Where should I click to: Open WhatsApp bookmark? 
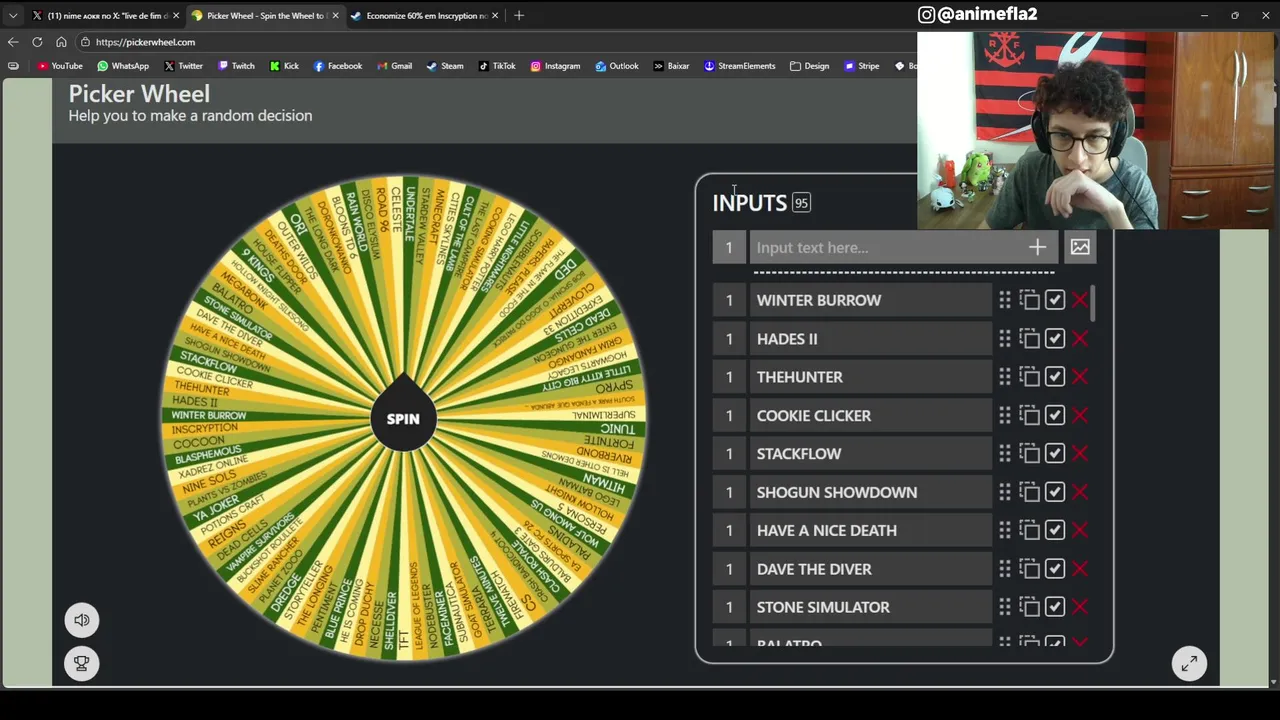tap(123, 66)
